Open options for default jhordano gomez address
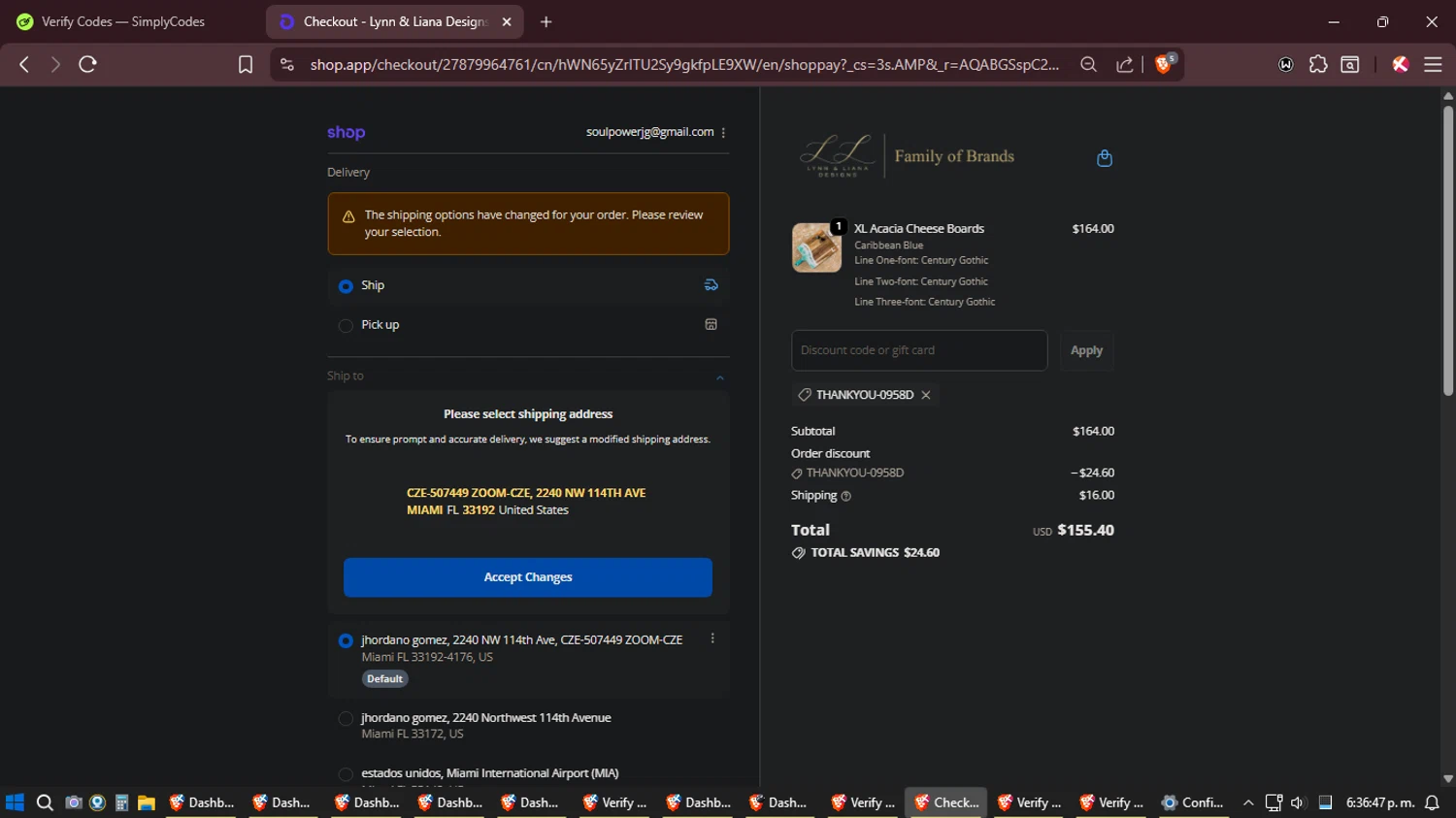1456x818 pixels. click(712, 638)
